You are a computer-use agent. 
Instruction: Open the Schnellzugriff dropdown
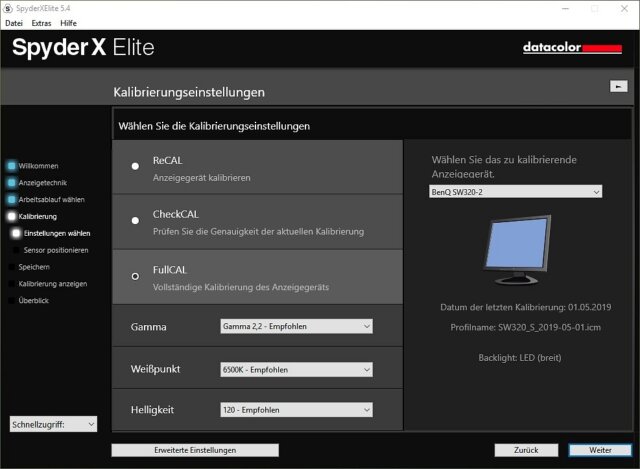[53, 424]
